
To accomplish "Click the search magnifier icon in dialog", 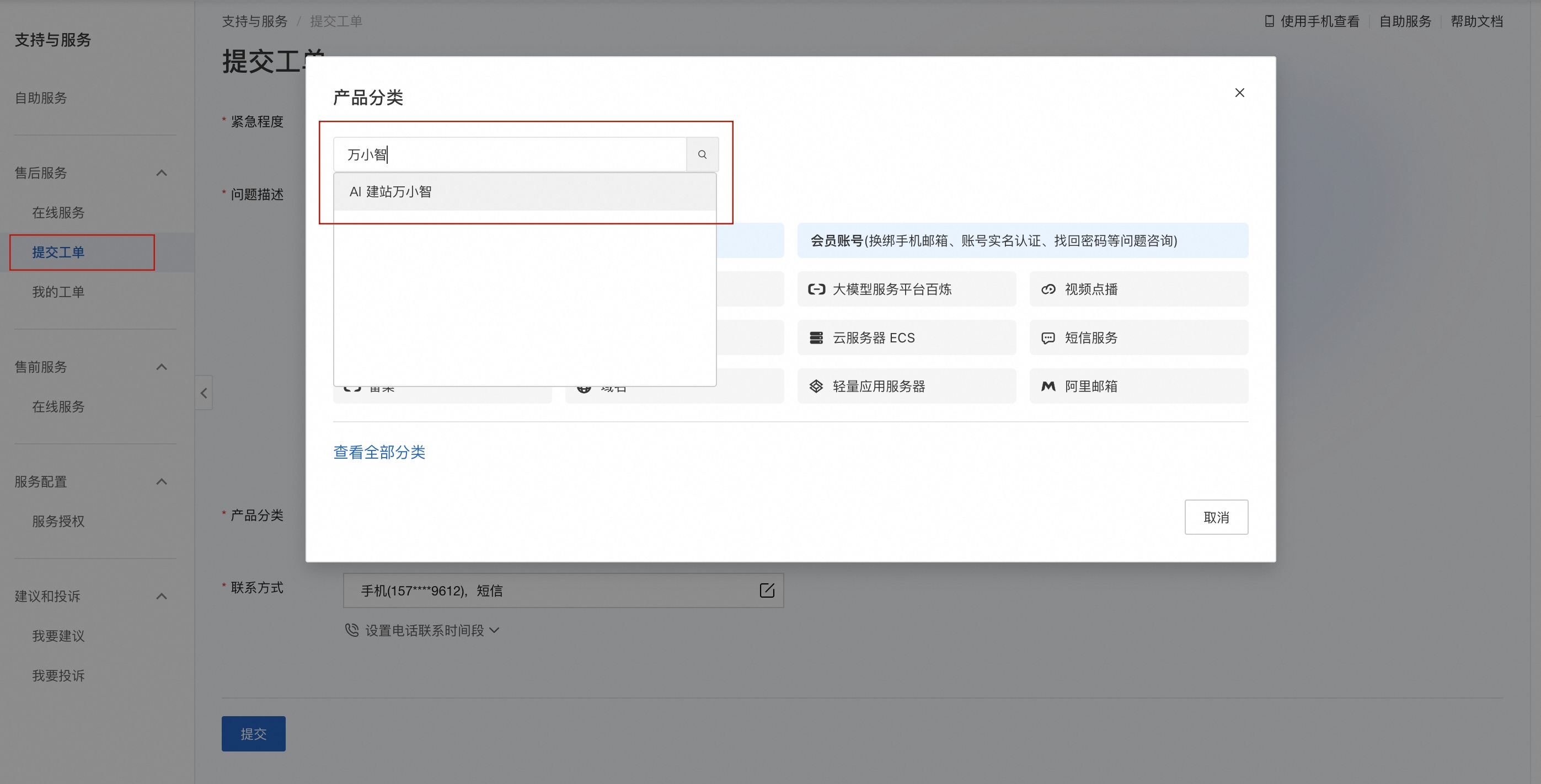I will point(702,154).
